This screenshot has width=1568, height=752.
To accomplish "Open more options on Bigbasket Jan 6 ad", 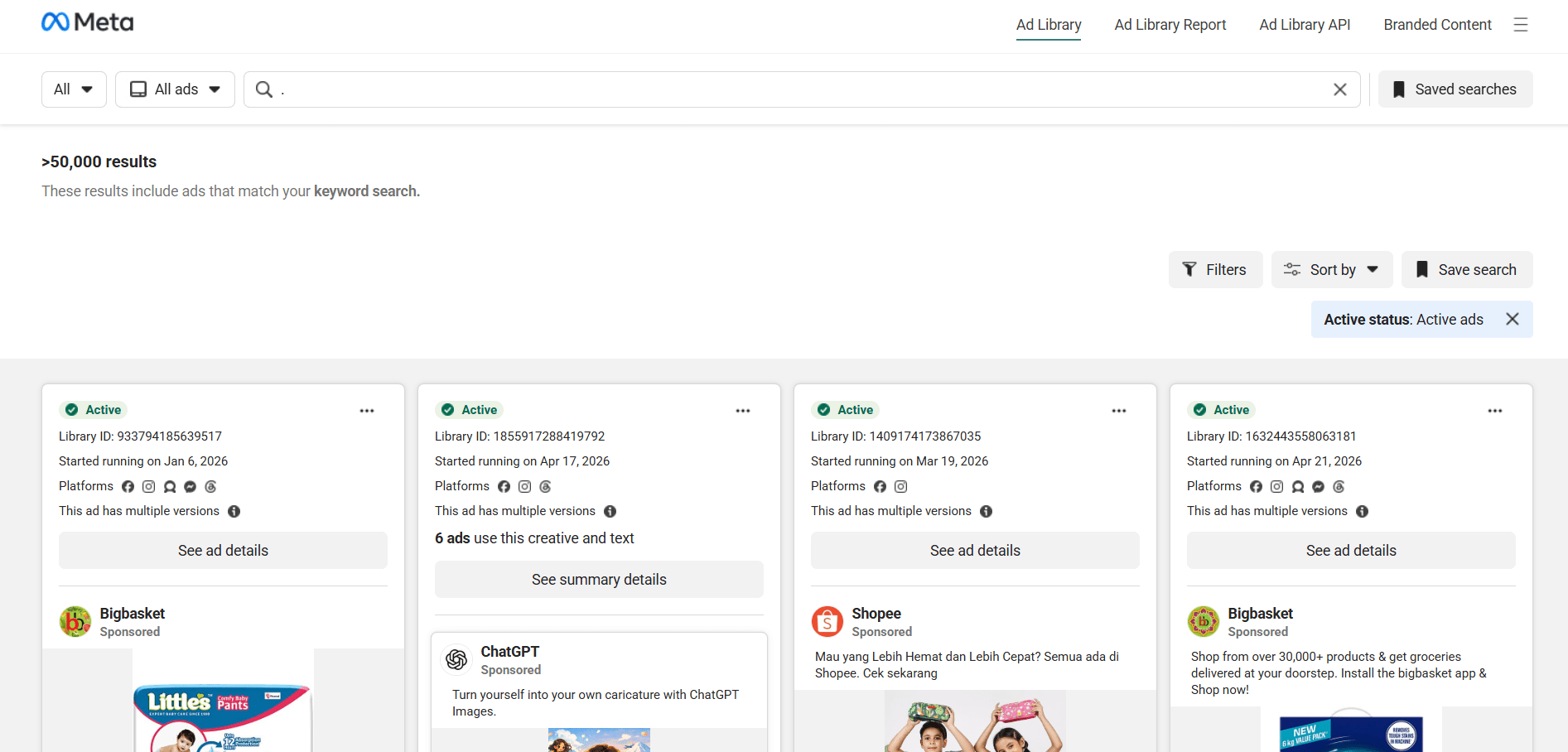I will coord(367,411).
